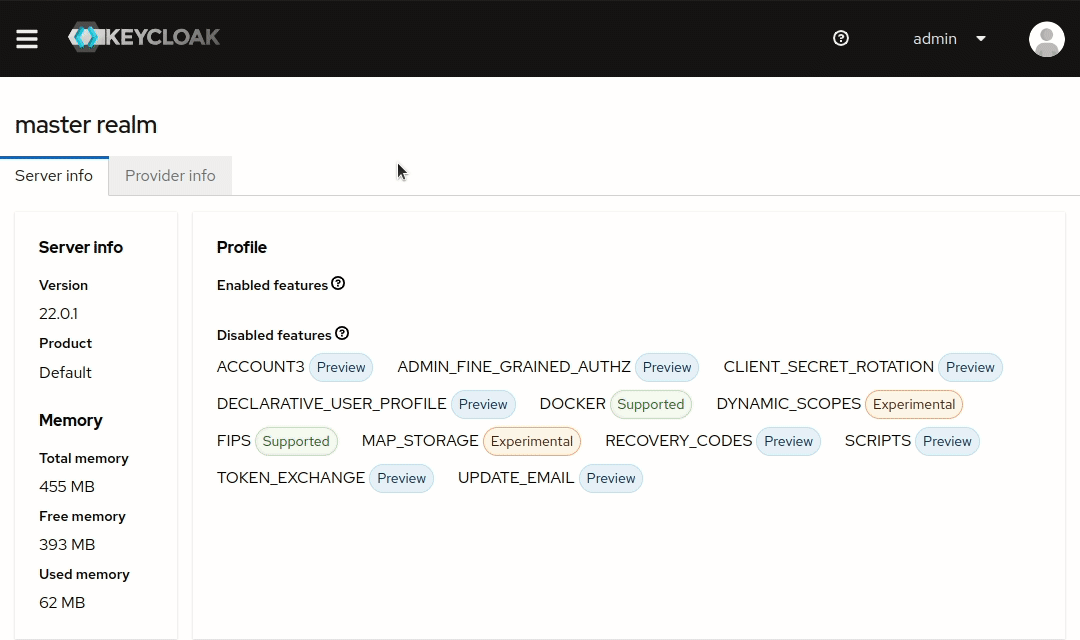Select the ADMIN_FINE_GRAINED_AUTHZ feature name

514,367
